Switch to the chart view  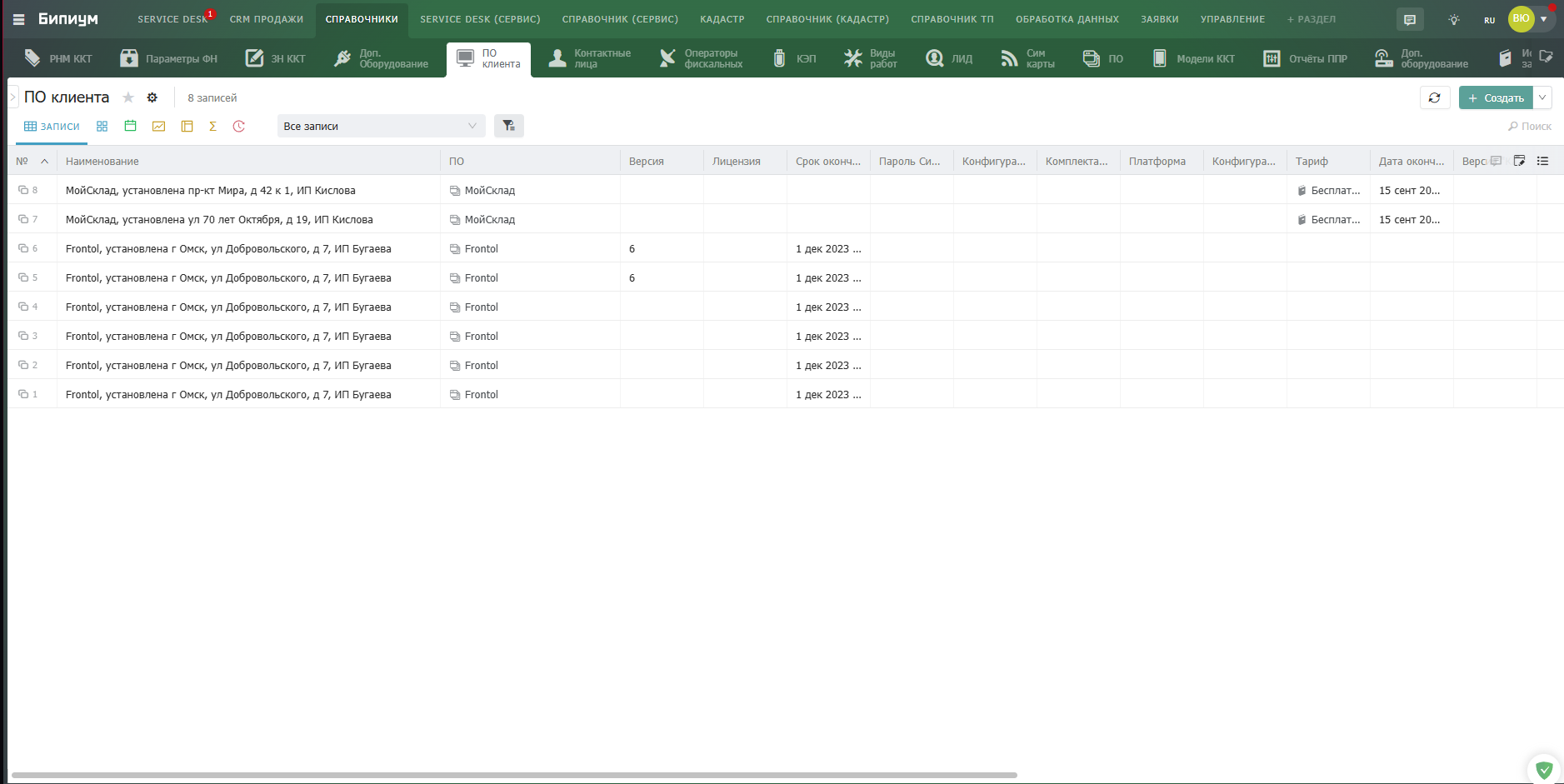[158, 127]
